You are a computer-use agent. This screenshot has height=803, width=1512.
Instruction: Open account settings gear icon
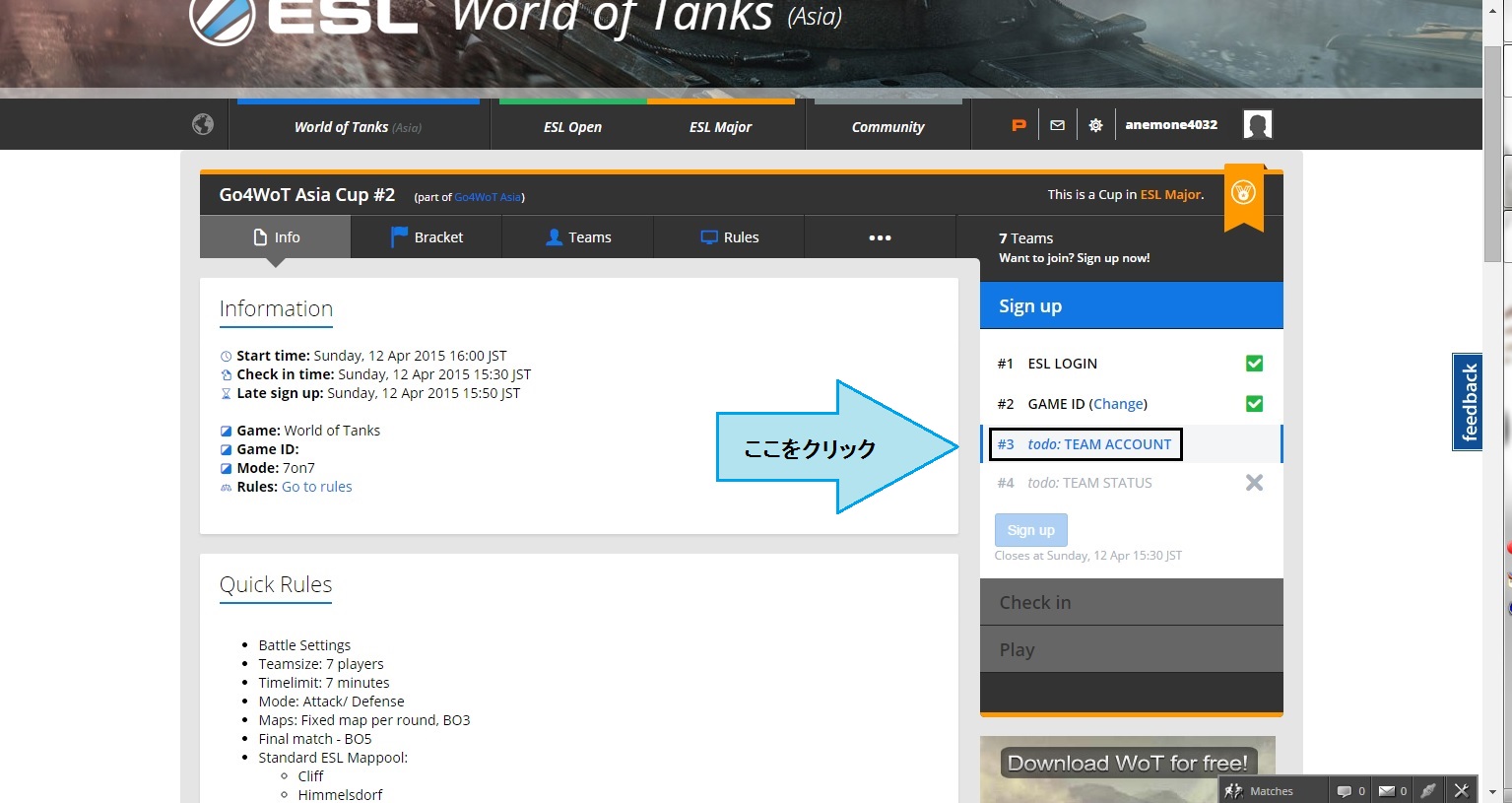[1095, 125]
